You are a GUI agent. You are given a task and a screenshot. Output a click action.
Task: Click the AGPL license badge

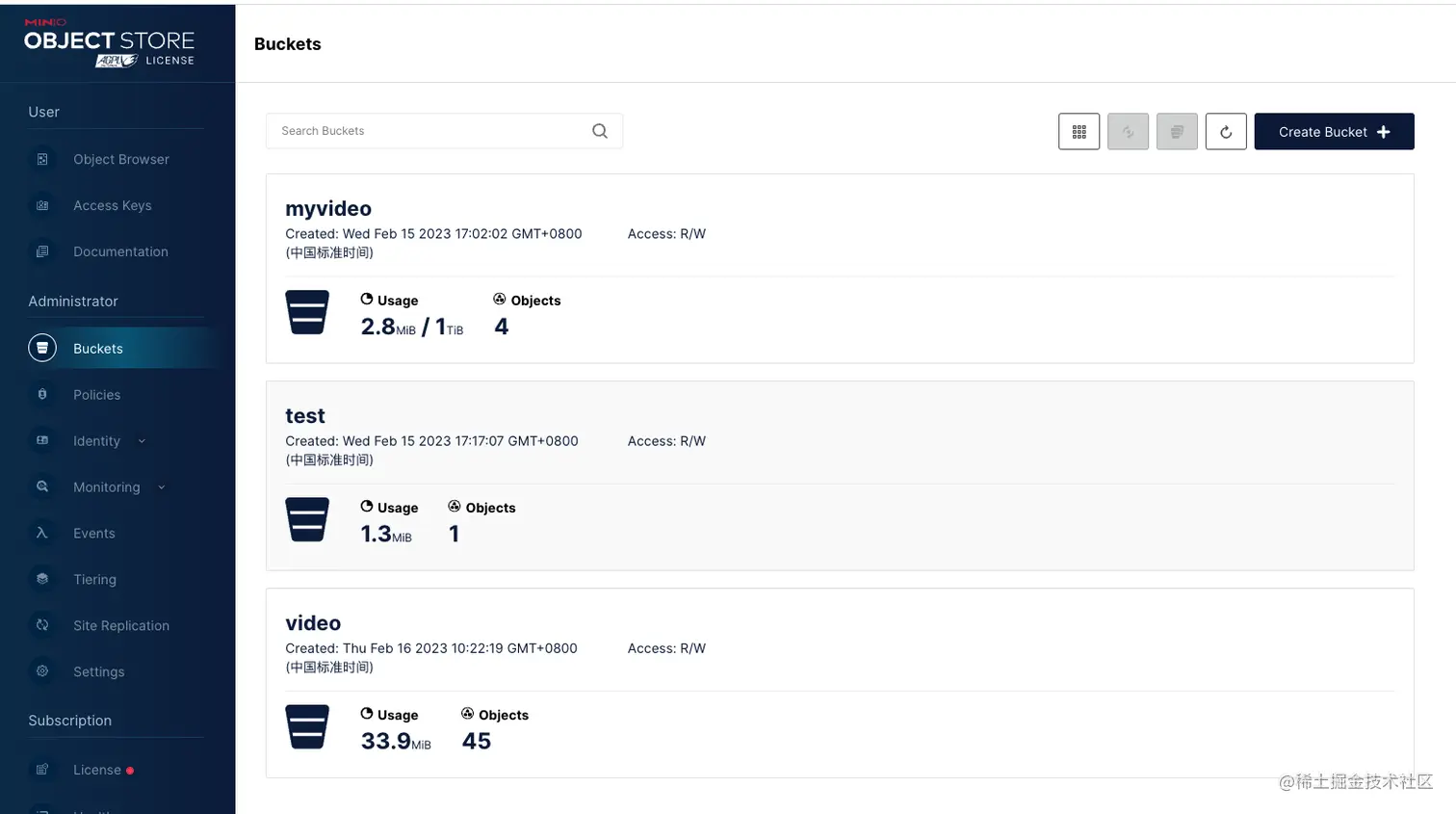tap(117, 61)
